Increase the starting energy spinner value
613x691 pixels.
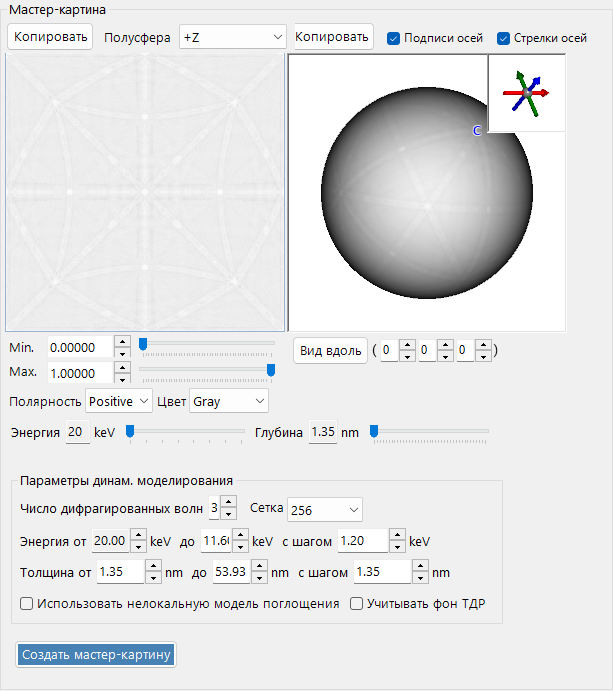[138, 535]
